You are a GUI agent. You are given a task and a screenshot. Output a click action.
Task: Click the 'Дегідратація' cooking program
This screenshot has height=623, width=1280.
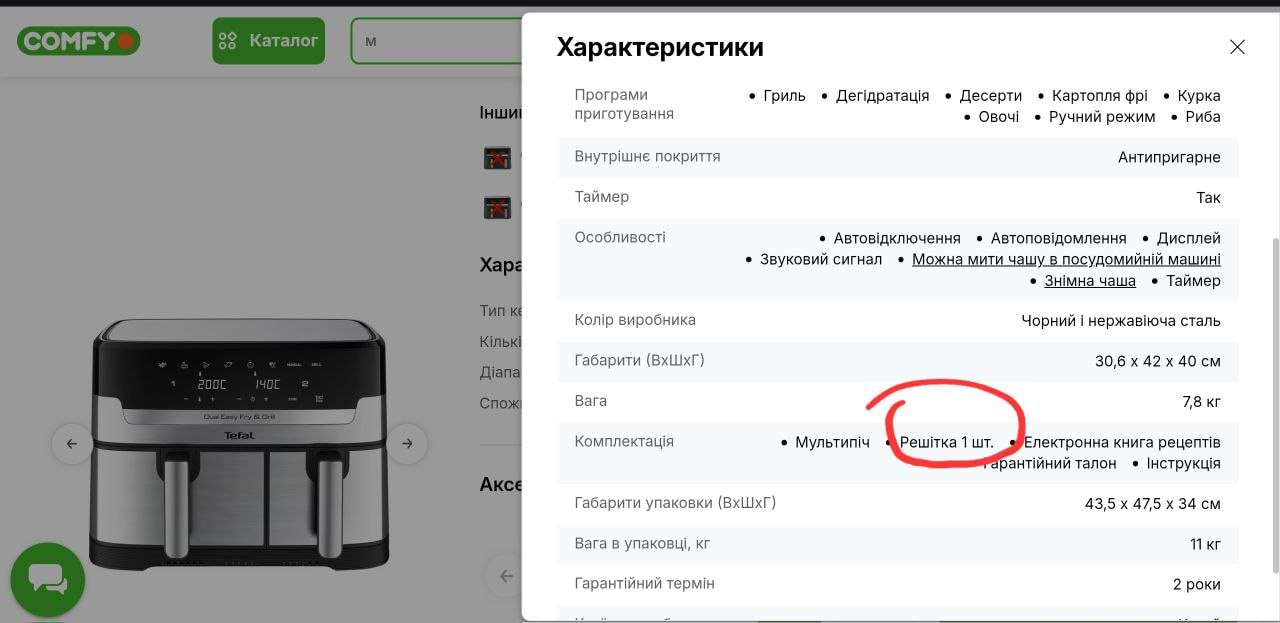tap(882, 96)
